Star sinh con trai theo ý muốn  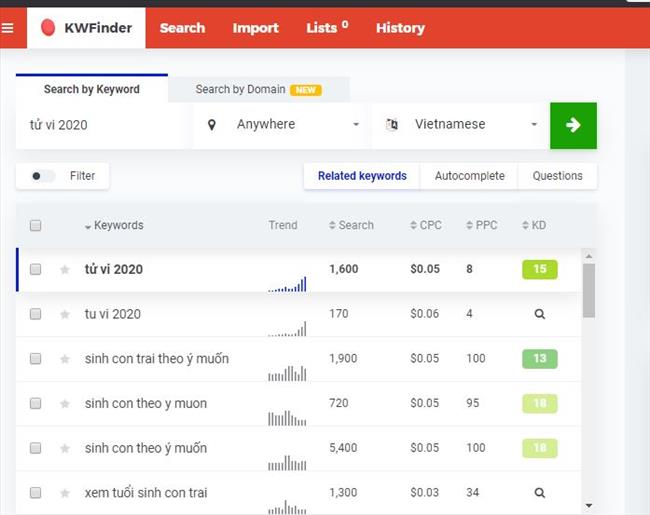(65, 359)
